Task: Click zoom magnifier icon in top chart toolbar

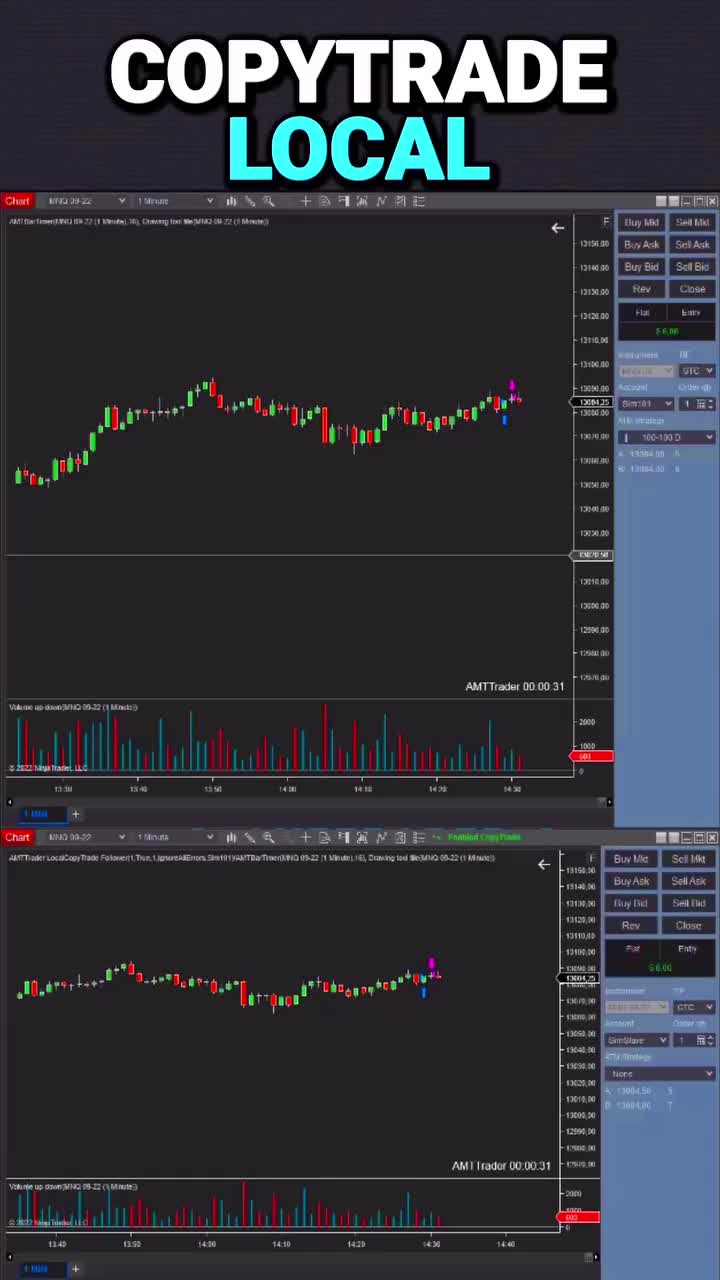Action: point(269,201)
